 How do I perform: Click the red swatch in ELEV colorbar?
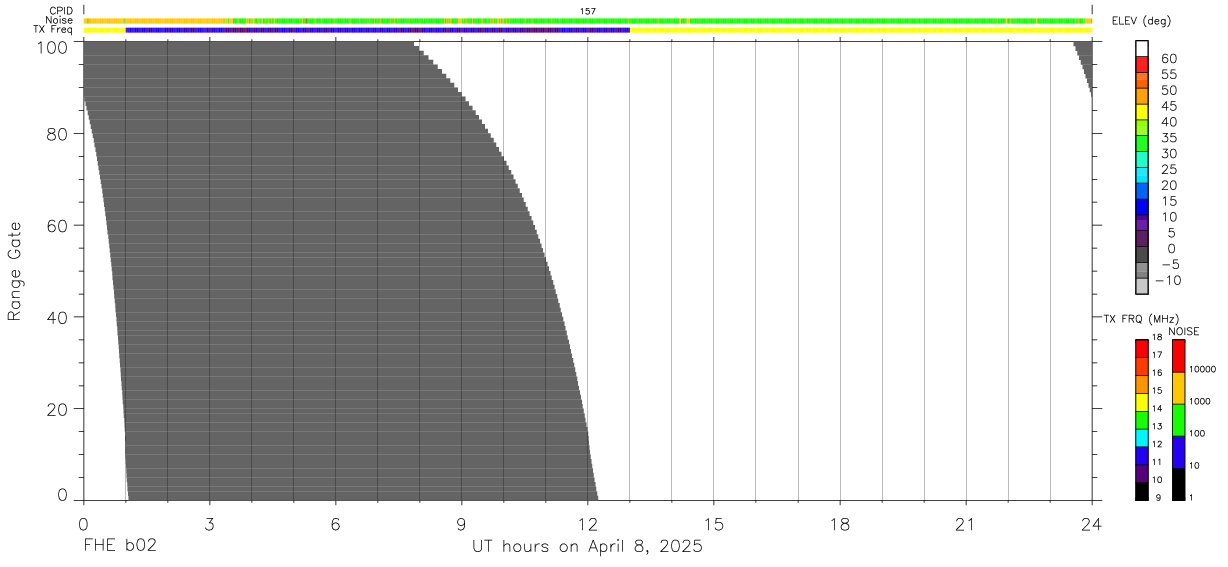coord(1142,64)
